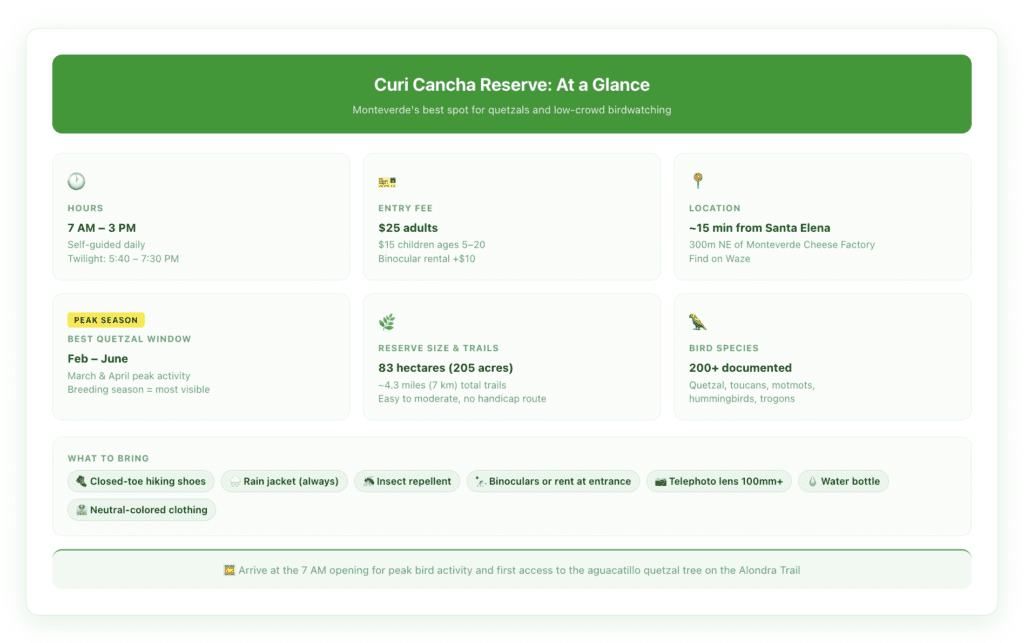This screenshot has height=643, width=1024.
Task: Select the parrot icon above Bird Species
Action: 696,321
